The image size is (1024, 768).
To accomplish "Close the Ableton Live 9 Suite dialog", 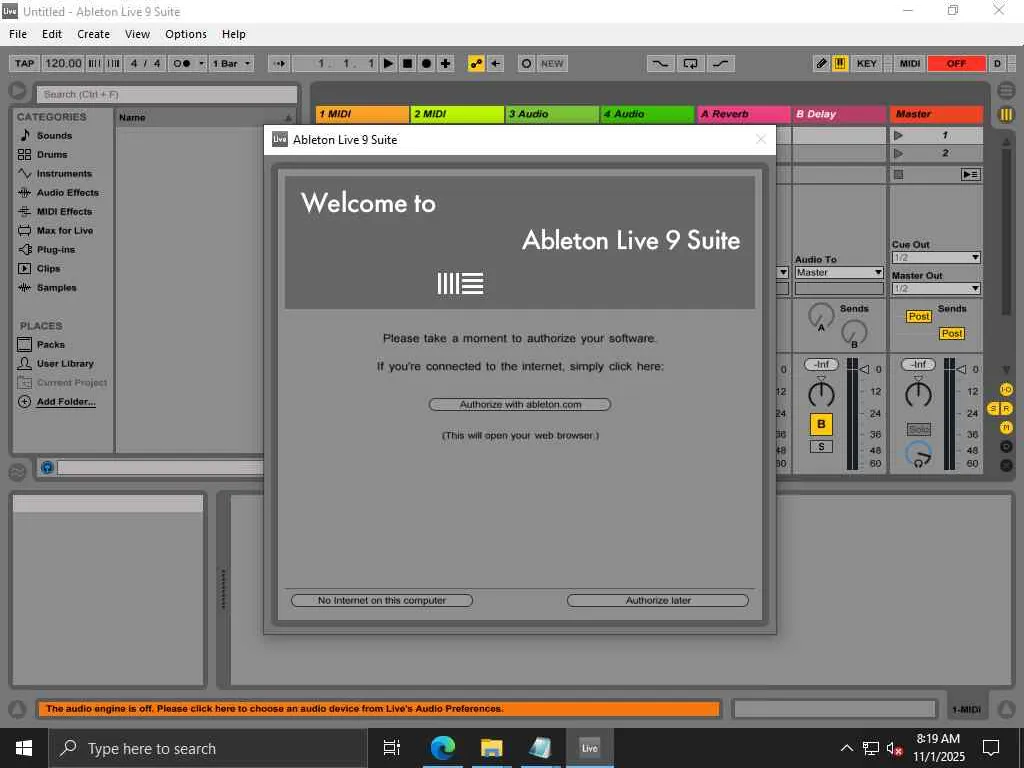I will pos(760,139).
